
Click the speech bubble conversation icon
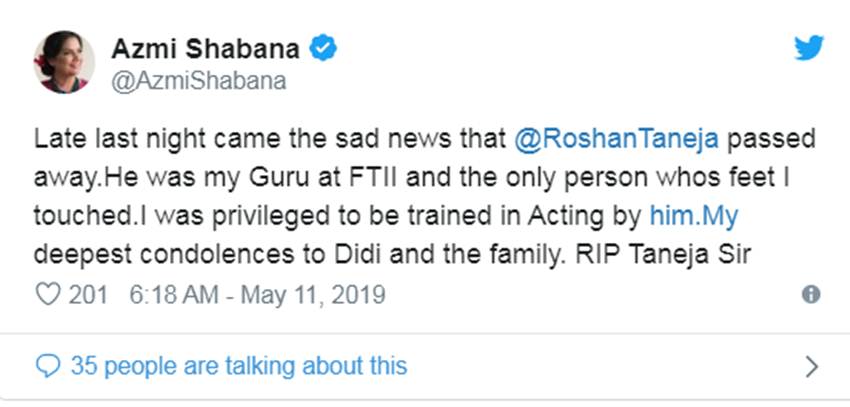point(47,366)
